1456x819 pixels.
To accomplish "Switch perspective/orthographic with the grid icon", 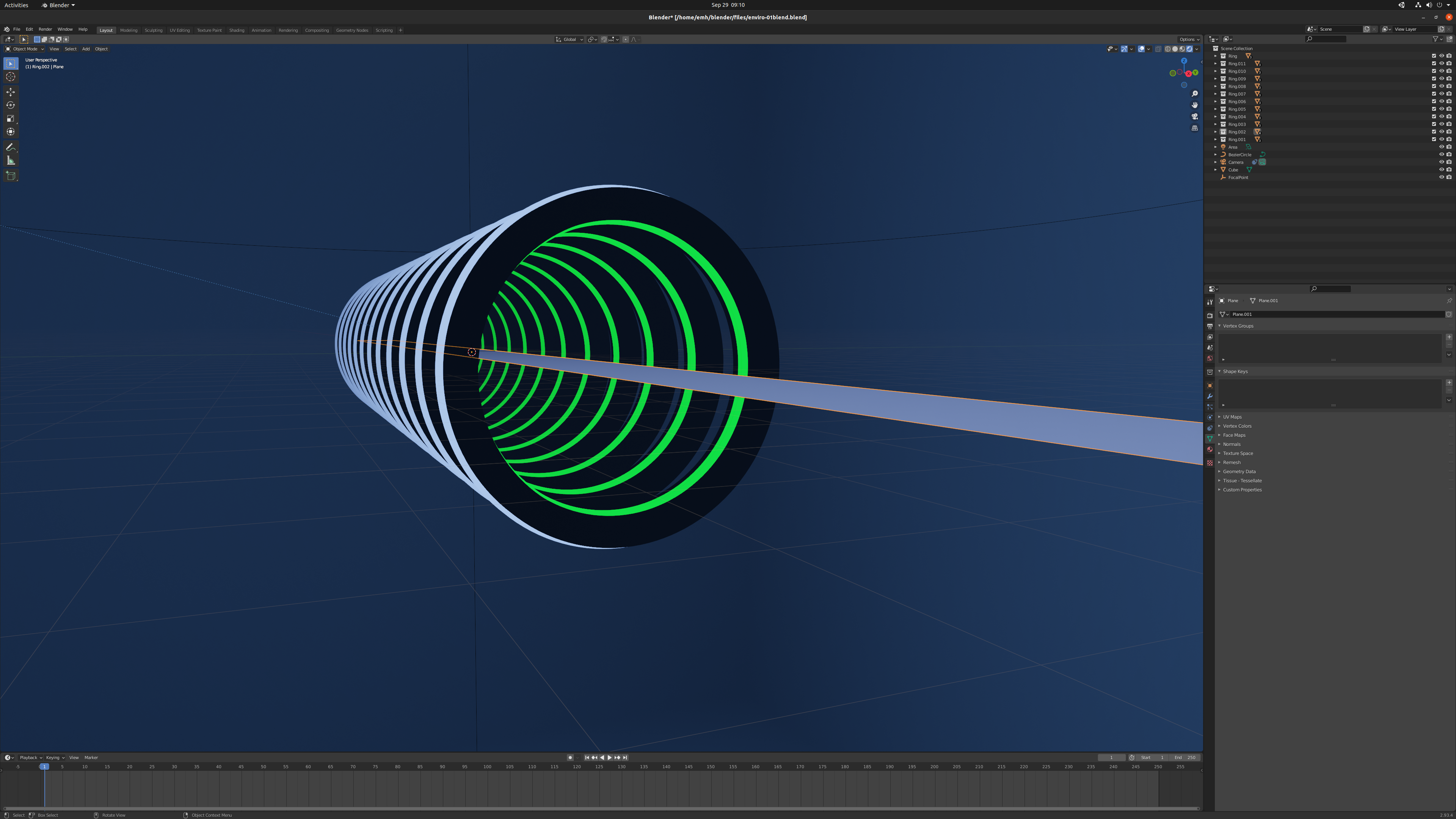I will tap(1194, 128).
